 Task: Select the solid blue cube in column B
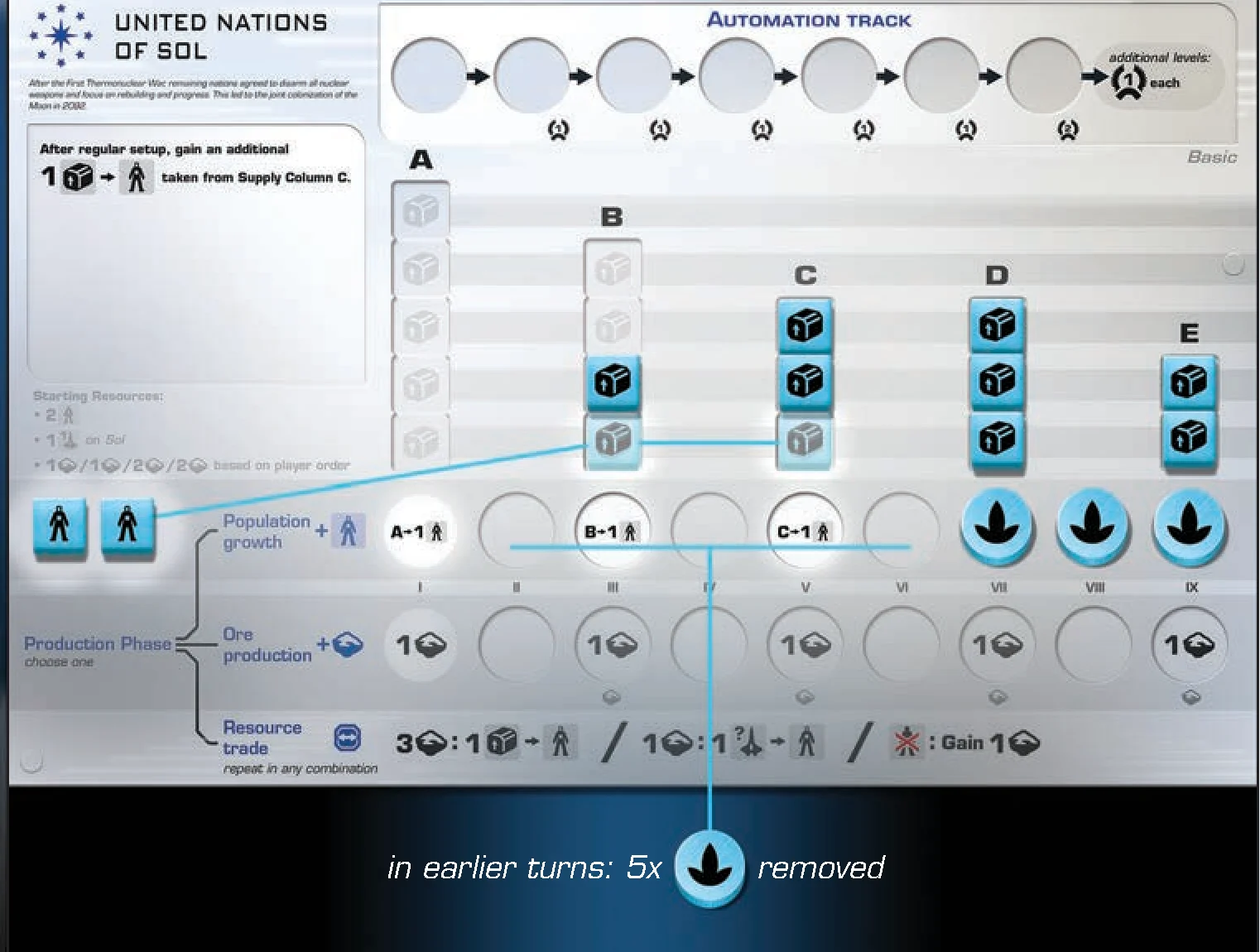click(613, 382)
